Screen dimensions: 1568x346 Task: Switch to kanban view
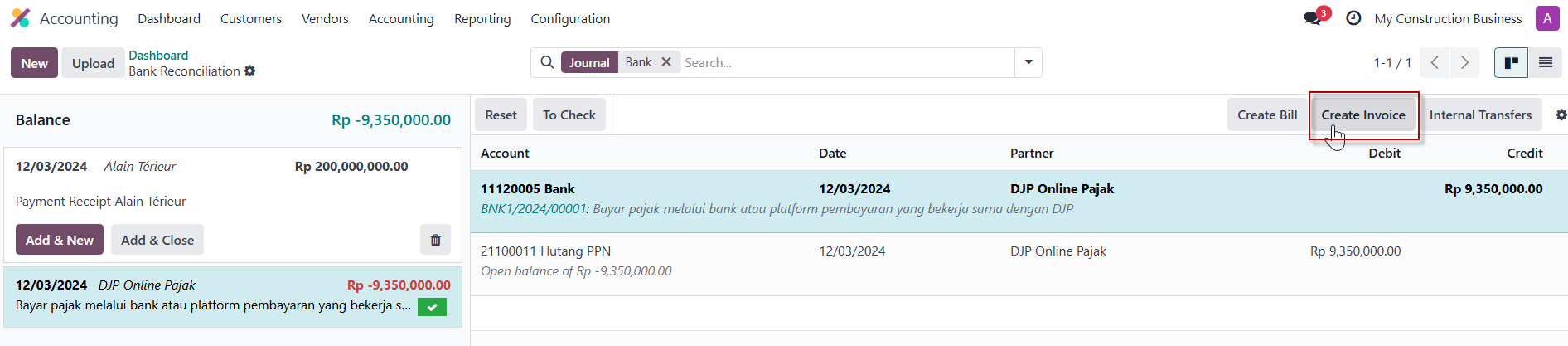(1511, 63)
